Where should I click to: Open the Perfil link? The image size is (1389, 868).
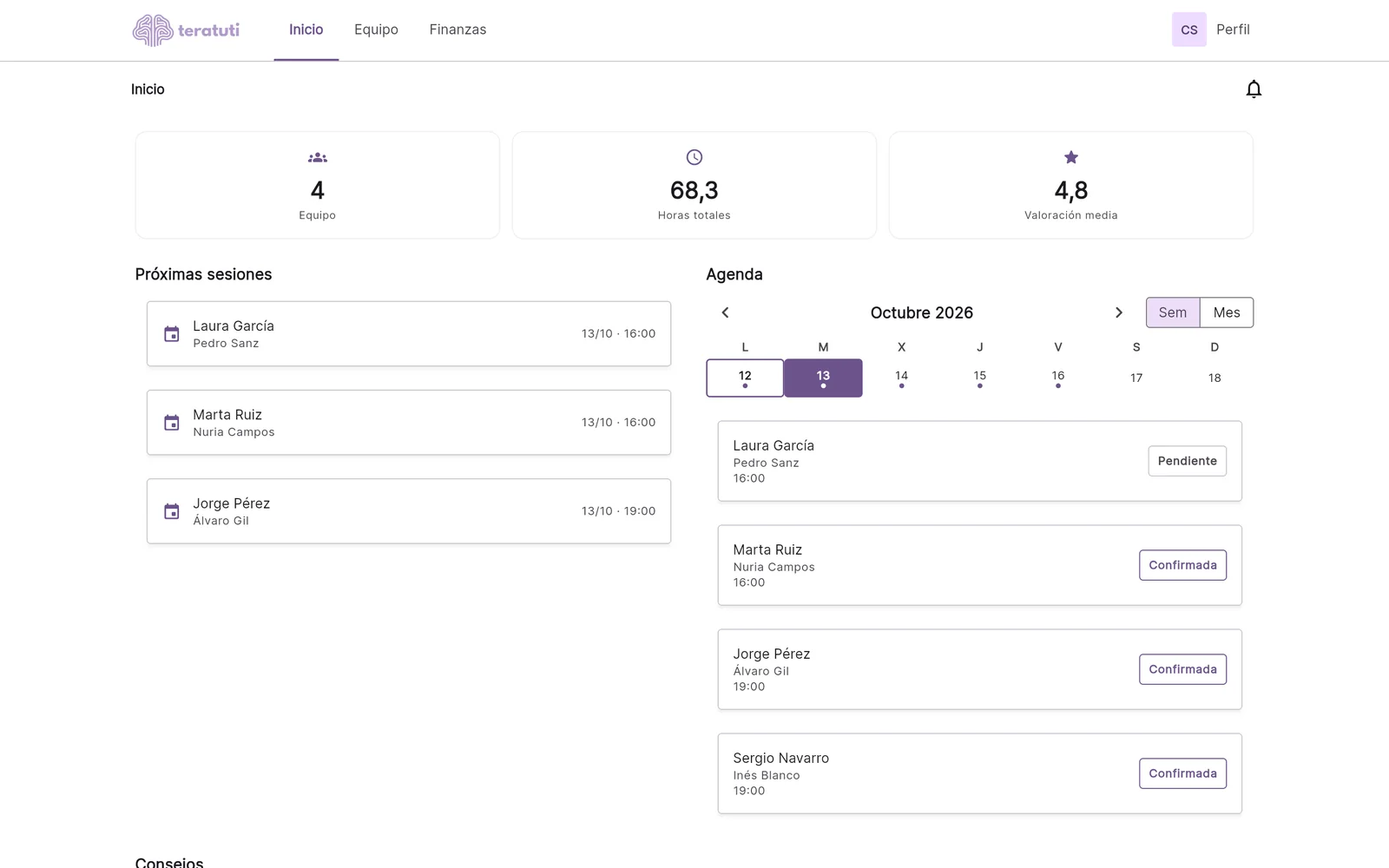click(1233, 30)
